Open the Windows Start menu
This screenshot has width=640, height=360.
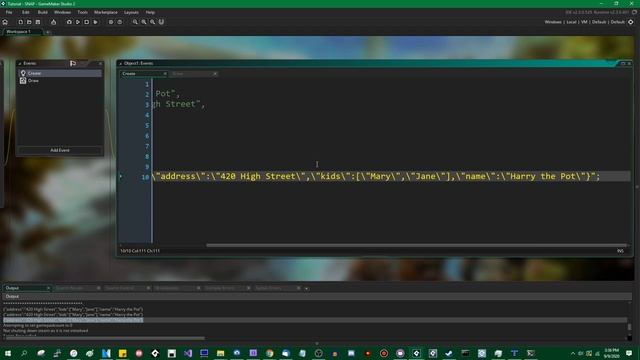coord(8,353)
